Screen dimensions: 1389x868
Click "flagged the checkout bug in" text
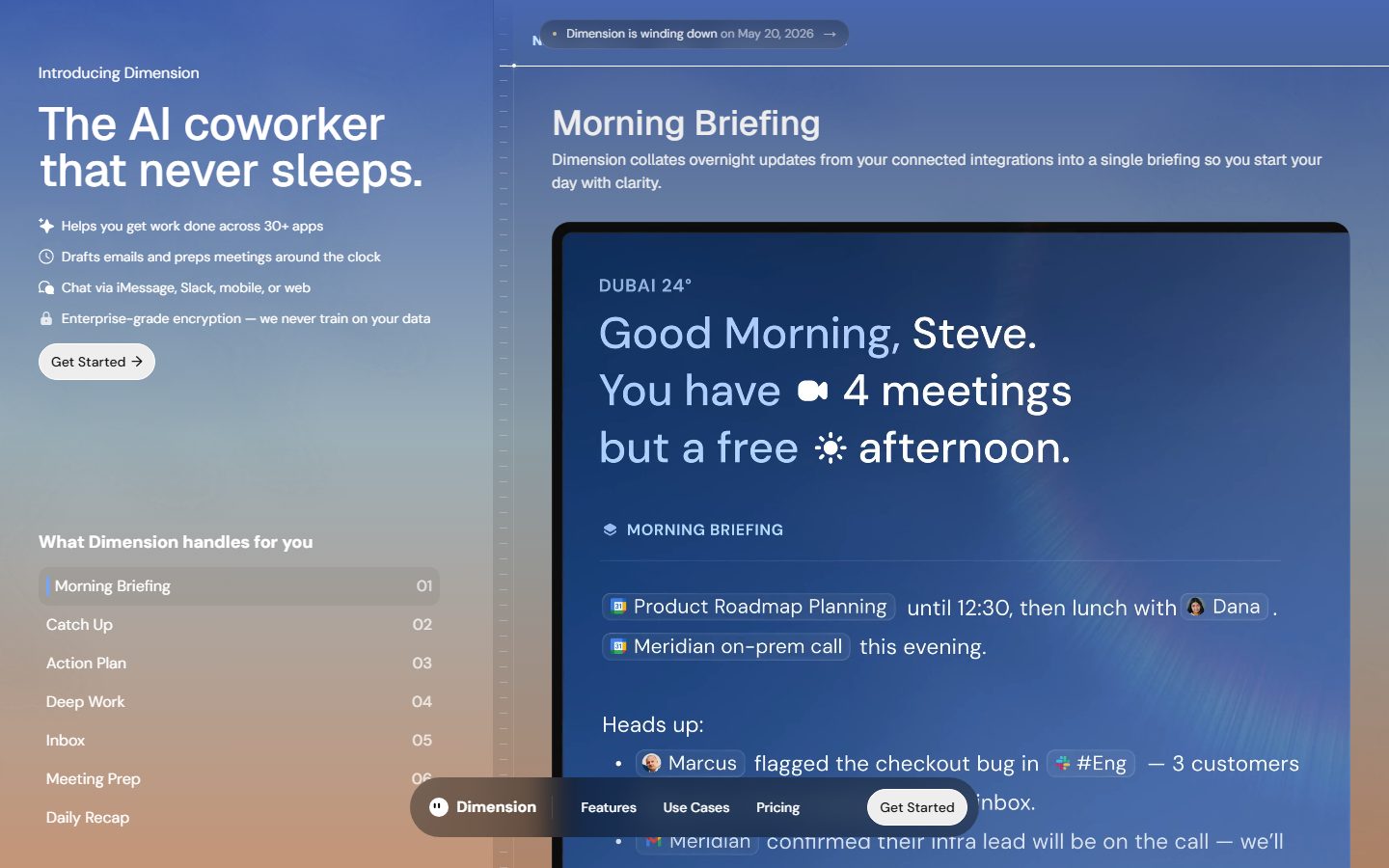click(x=897, y=764)
